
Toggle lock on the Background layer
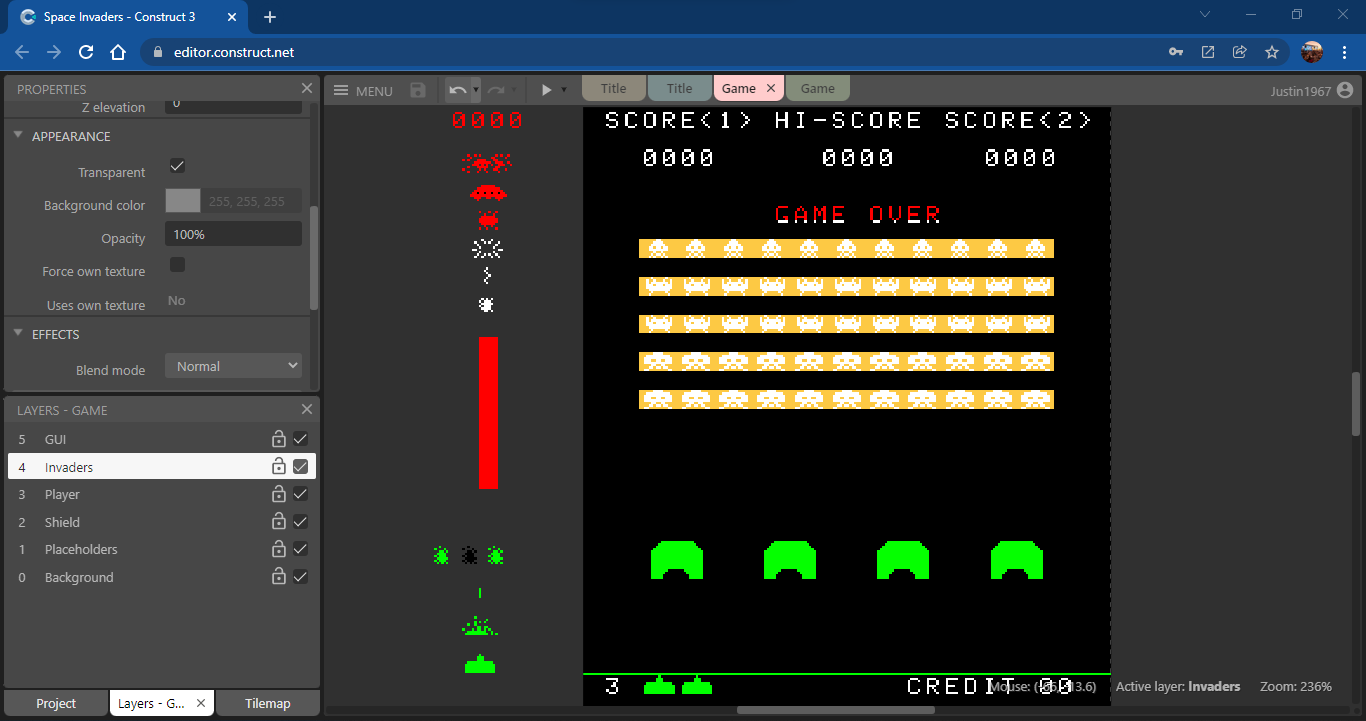279,577
